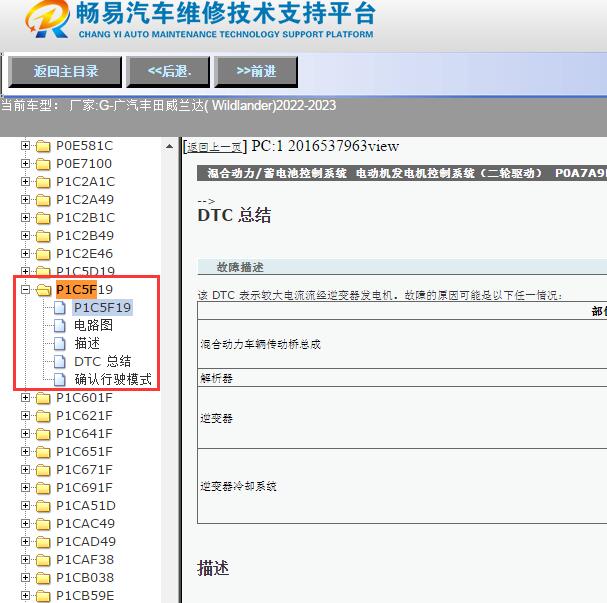Select the P1CAF38 folder icon
This screenshot has height=603, width=607.
tap(43, 560)
